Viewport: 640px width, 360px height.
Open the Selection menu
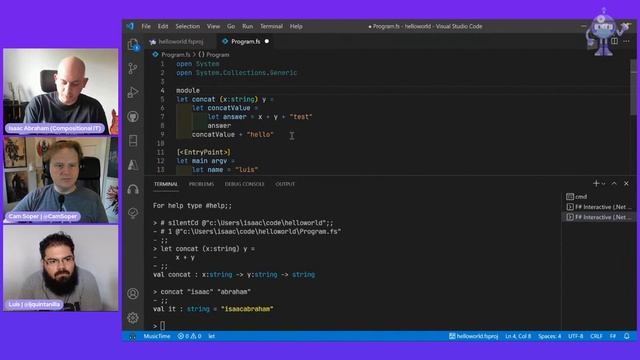pyautogui.click(x=188, y=26)
